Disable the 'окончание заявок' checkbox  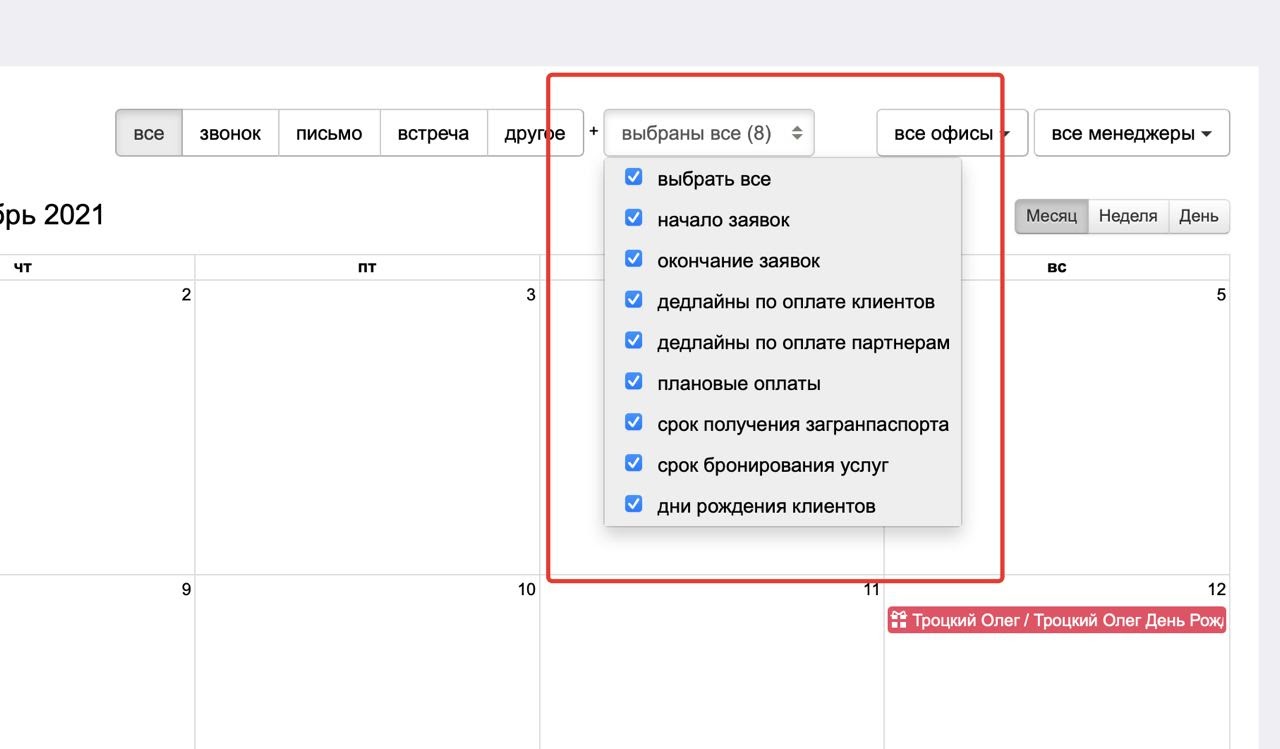(x=633, y=259)
